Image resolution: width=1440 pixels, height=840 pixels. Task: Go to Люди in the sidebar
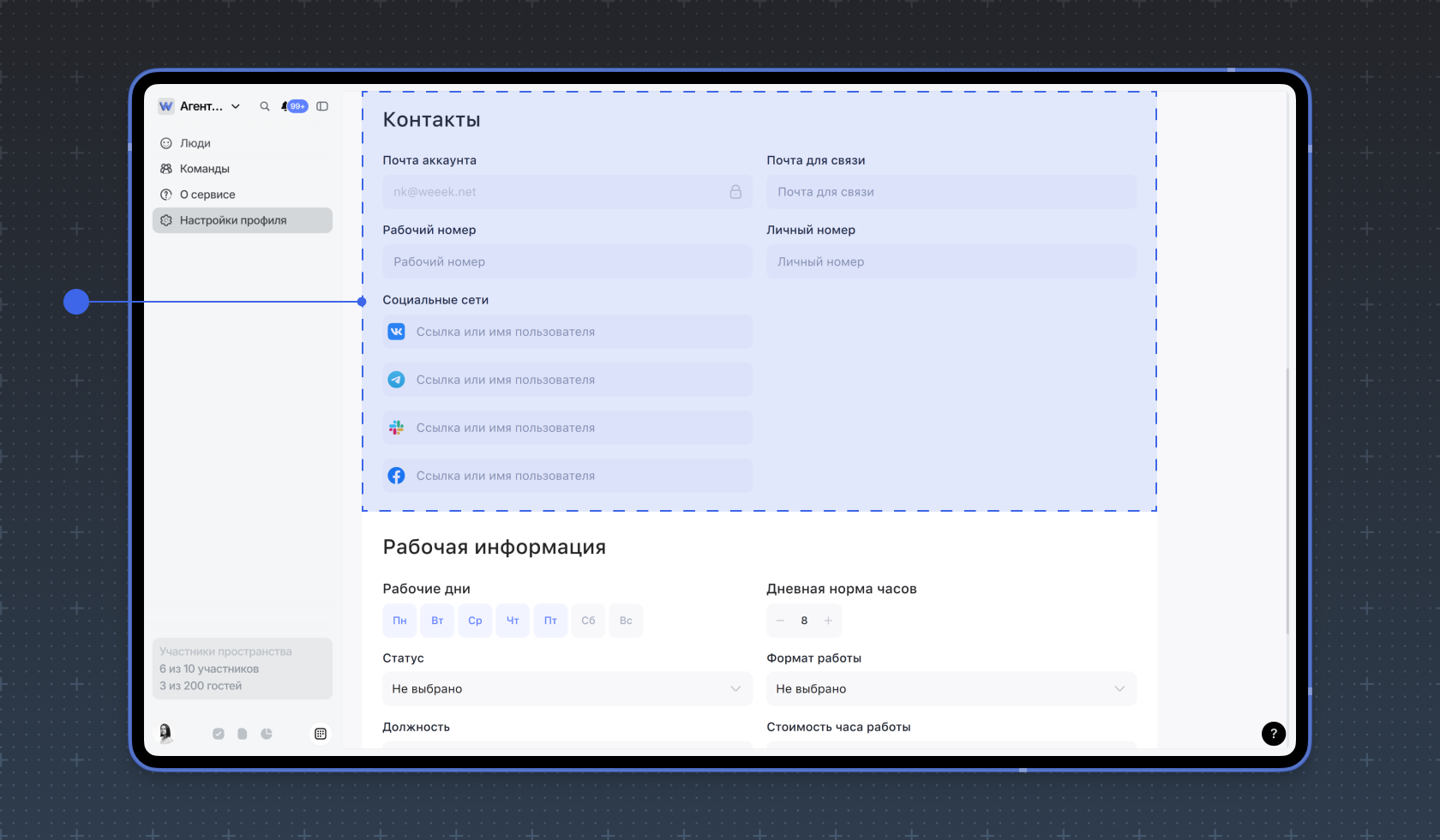(x=195, y=143)
